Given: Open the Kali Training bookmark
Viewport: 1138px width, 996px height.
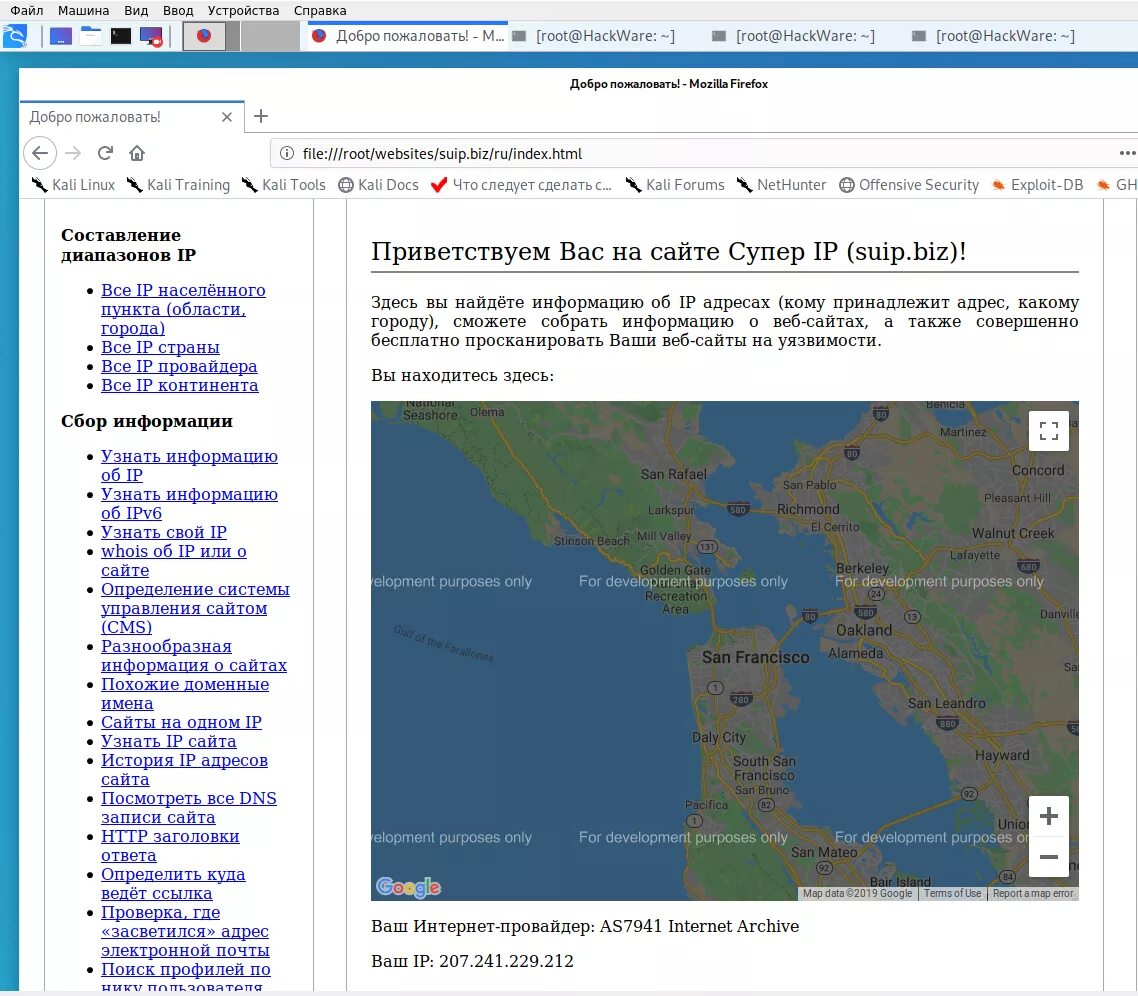Looking at the screenshot, I should tap(178, 185).
